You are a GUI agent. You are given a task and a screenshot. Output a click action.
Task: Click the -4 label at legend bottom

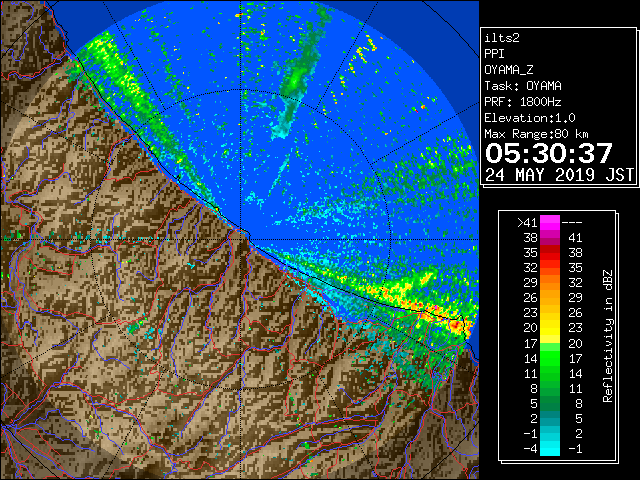[531, 448]
